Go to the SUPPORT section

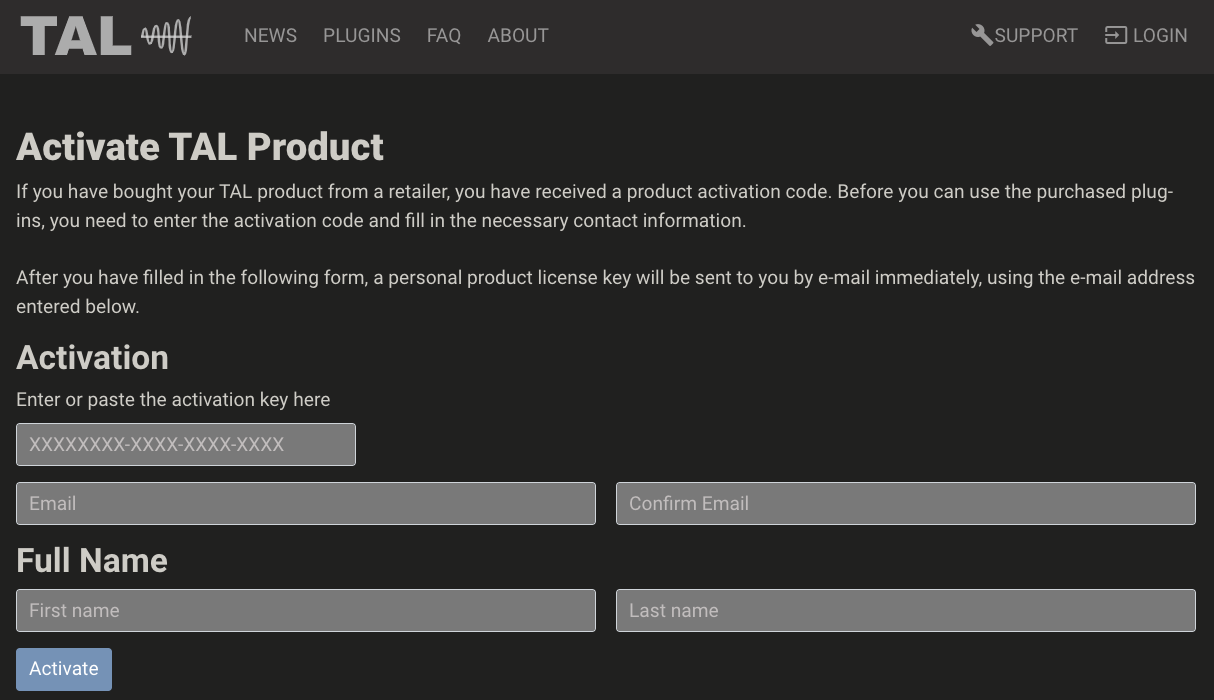click(x=1036, y=35)
